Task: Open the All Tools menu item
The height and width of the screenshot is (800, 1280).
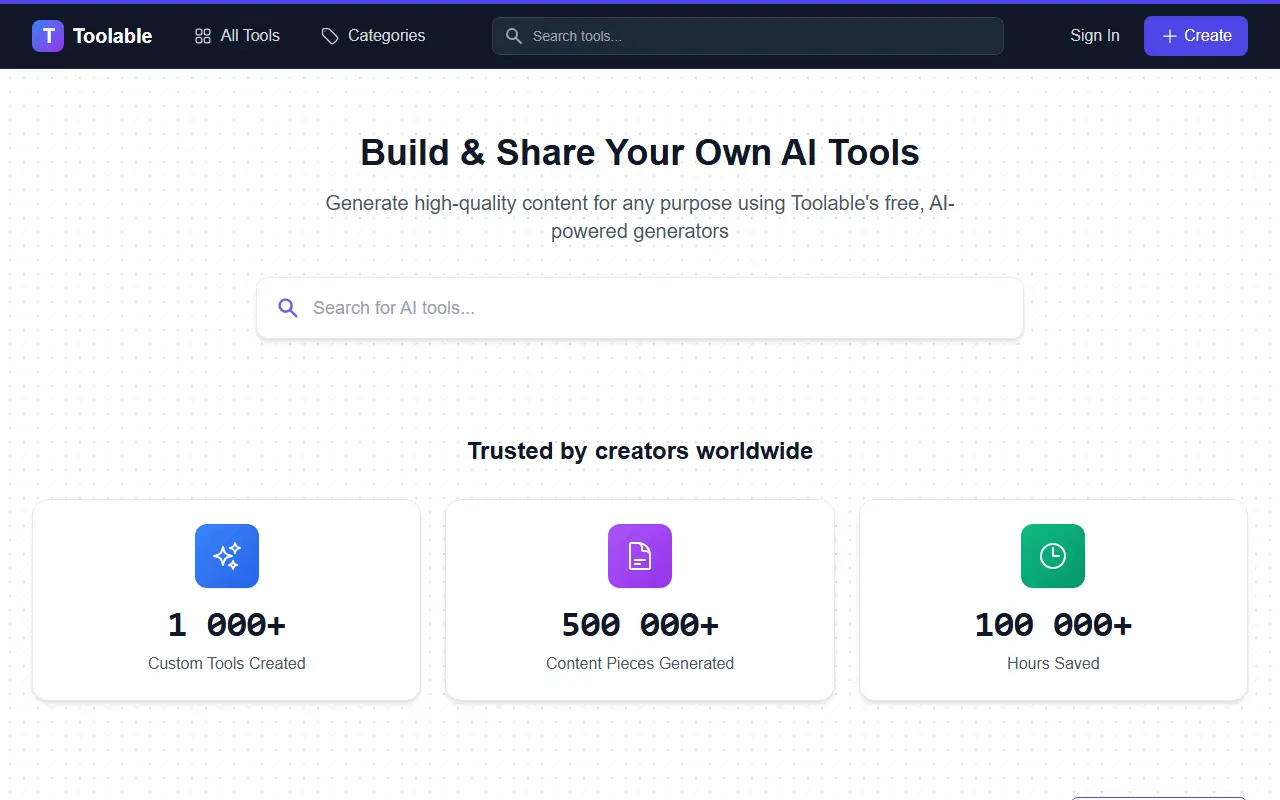Action: pos(237,36)
